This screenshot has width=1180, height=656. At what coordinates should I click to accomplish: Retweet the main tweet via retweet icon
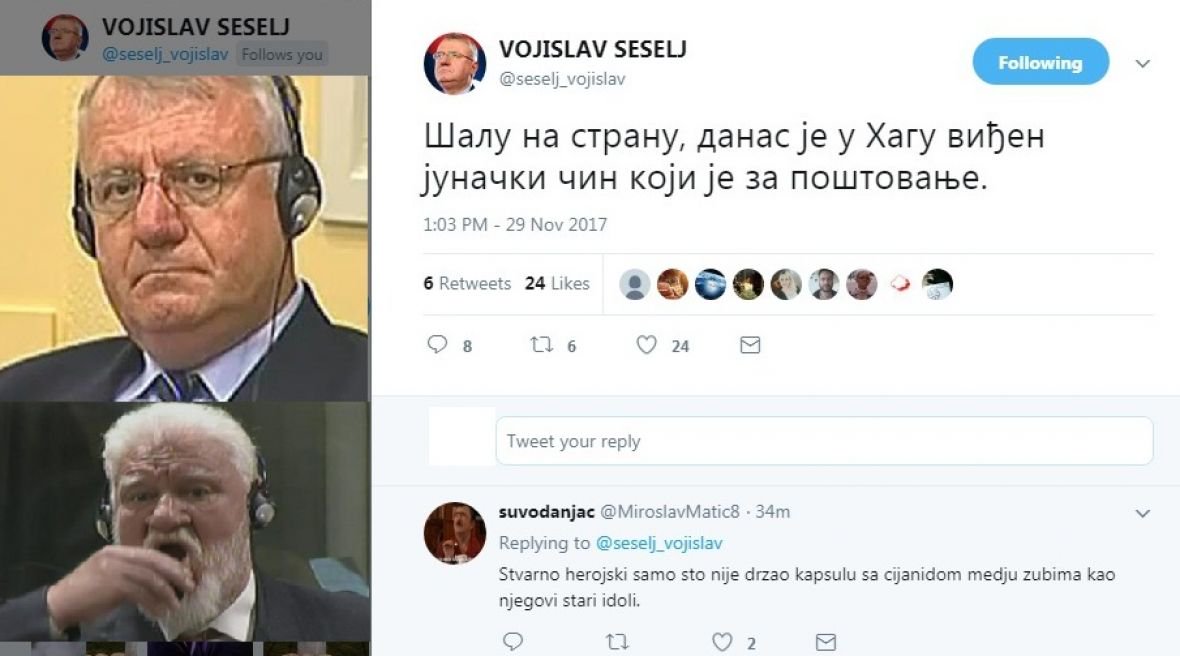click(542, 345)
